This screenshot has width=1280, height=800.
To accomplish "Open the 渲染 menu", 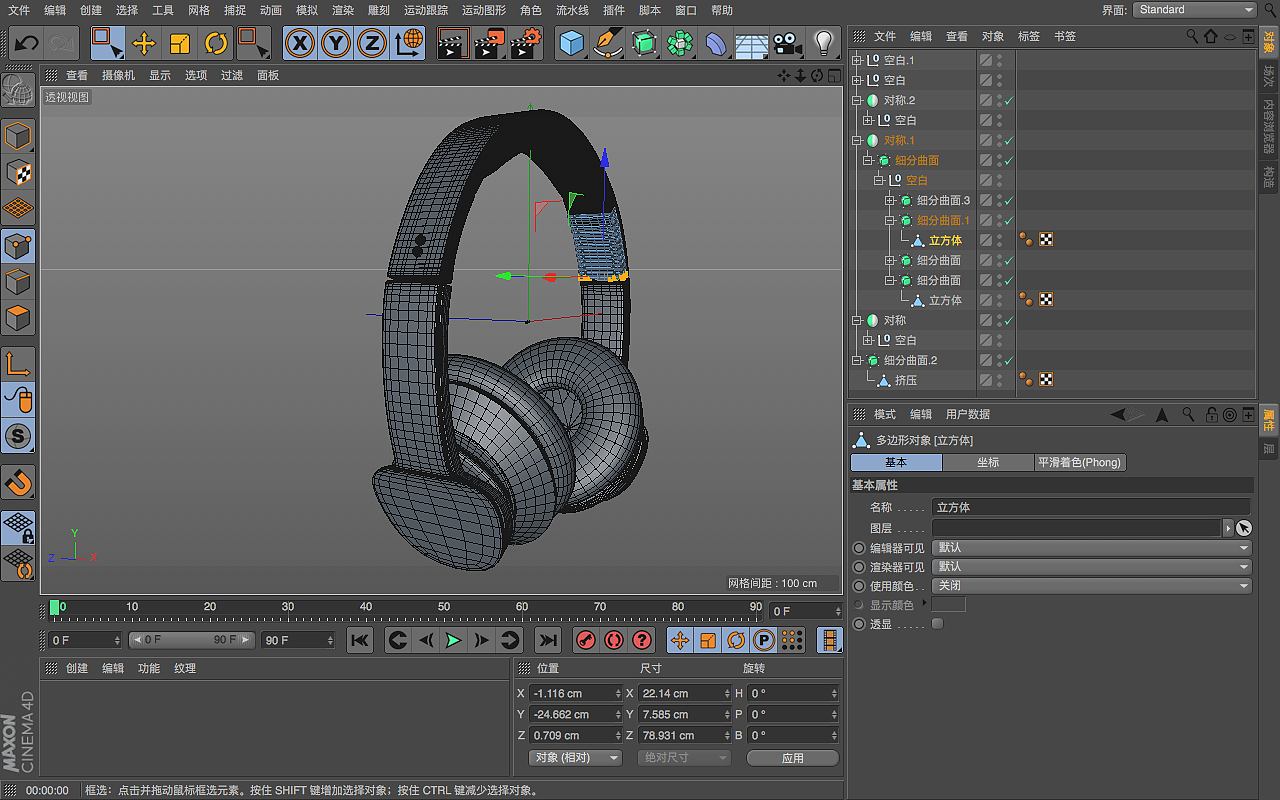I will click(343, 10).
